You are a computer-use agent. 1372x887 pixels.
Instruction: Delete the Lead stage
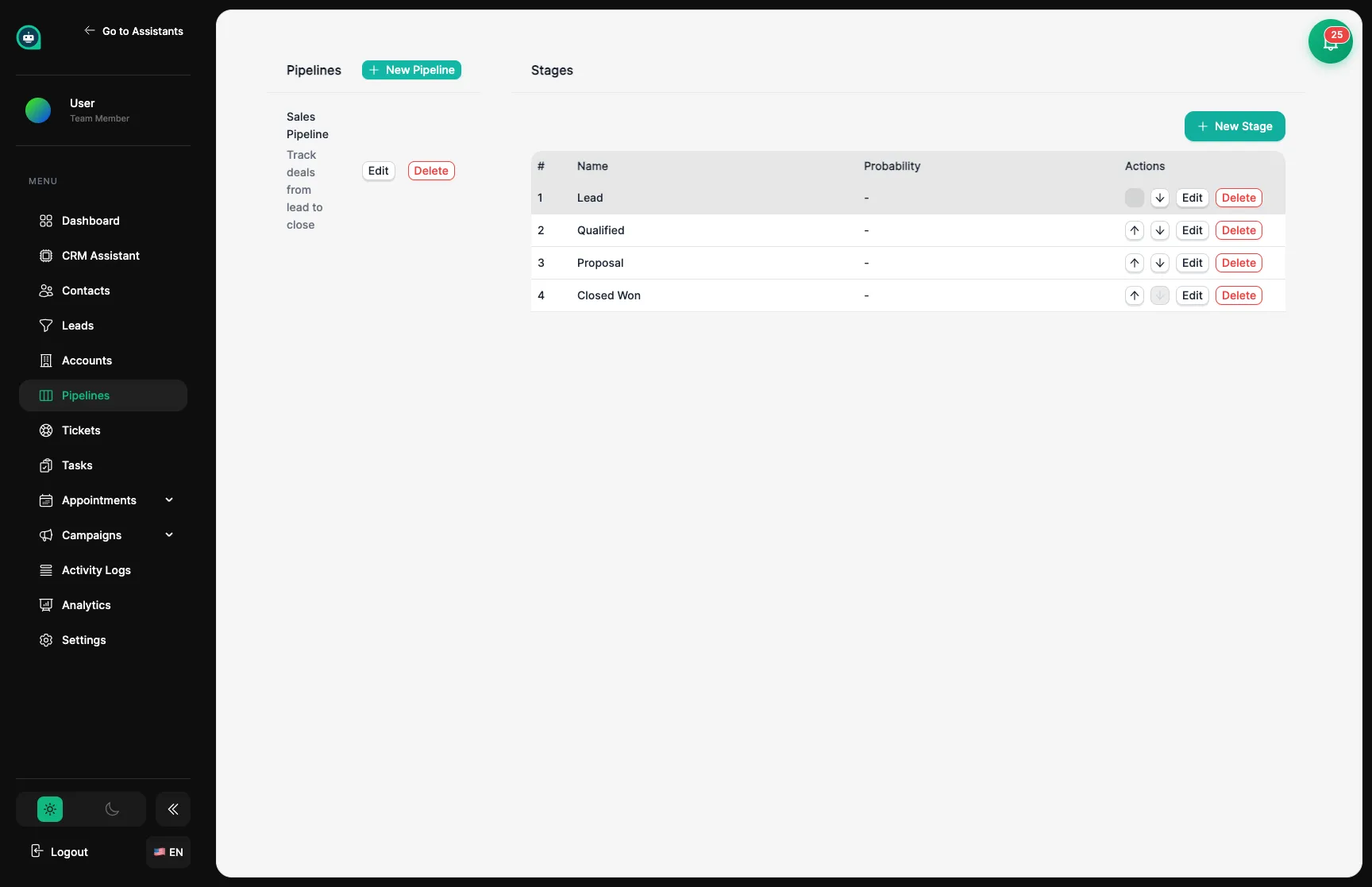[x=1239, y=198]
